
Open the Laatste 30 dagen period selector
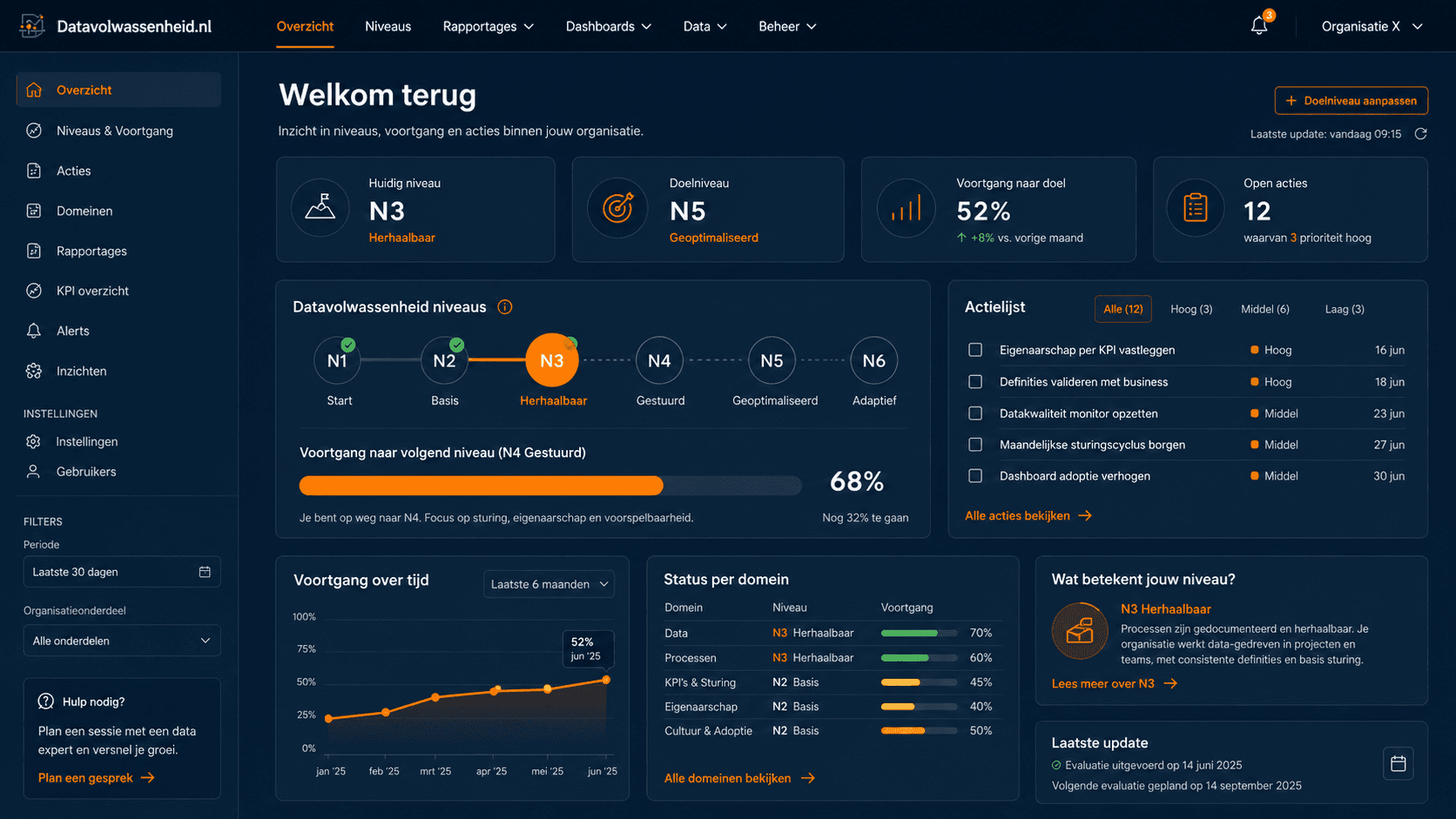pyautogui.click(x=122, y=572)
